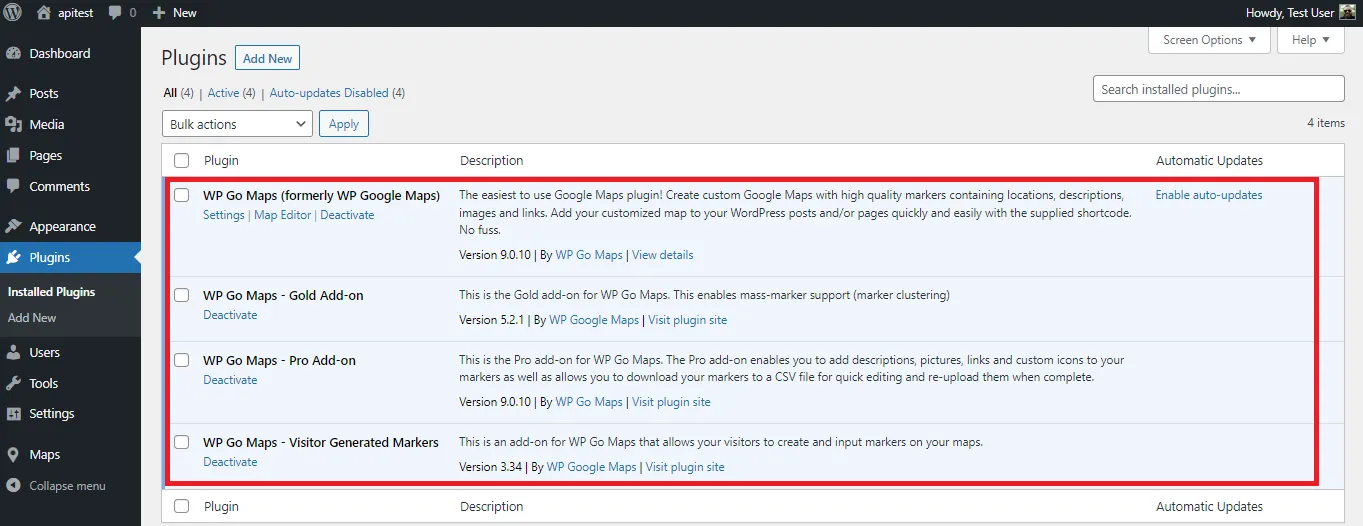Viewport: 1363px width, 526px height.
Task: Click the Media icon in the sidebar
Action: click(14, 125)
